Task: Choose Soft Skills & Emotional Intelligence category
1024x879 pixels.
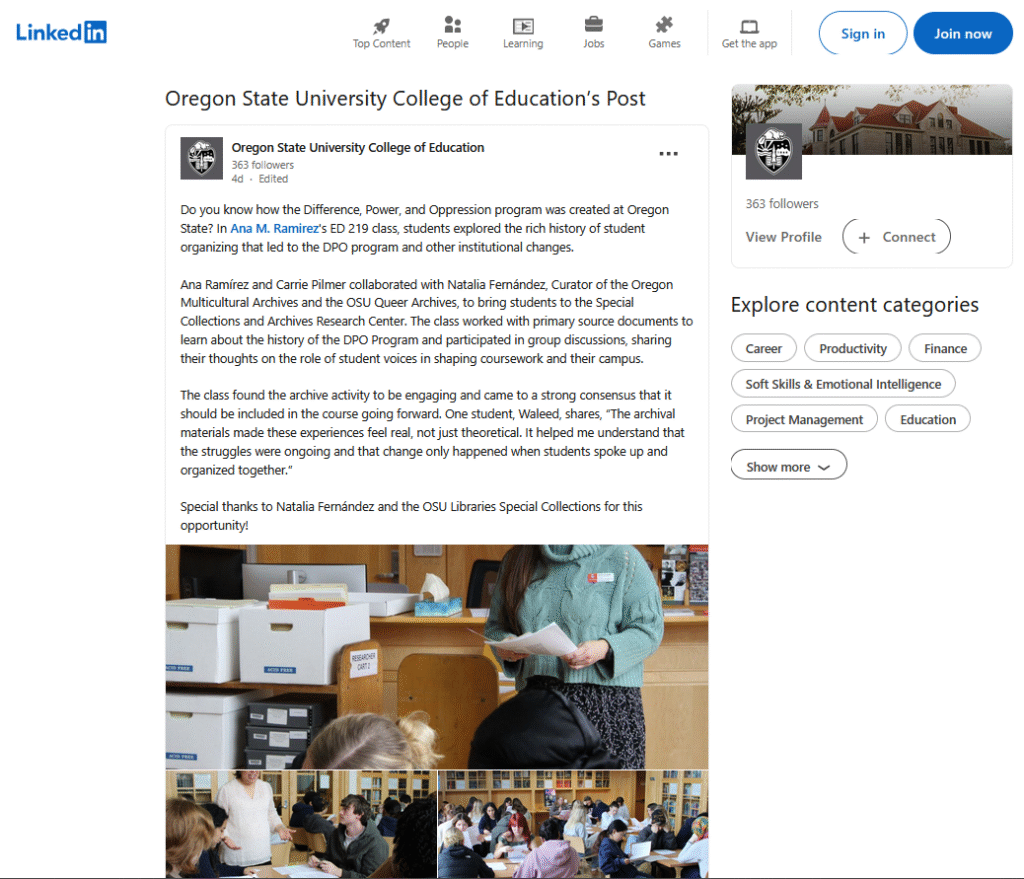Action: tap(842, 384)
